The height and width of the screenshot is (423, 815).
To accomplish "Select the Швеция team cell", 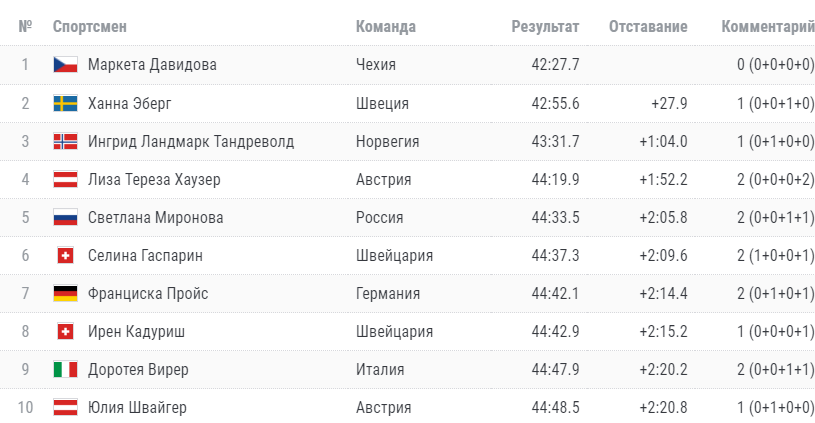I will pos(381,103).
